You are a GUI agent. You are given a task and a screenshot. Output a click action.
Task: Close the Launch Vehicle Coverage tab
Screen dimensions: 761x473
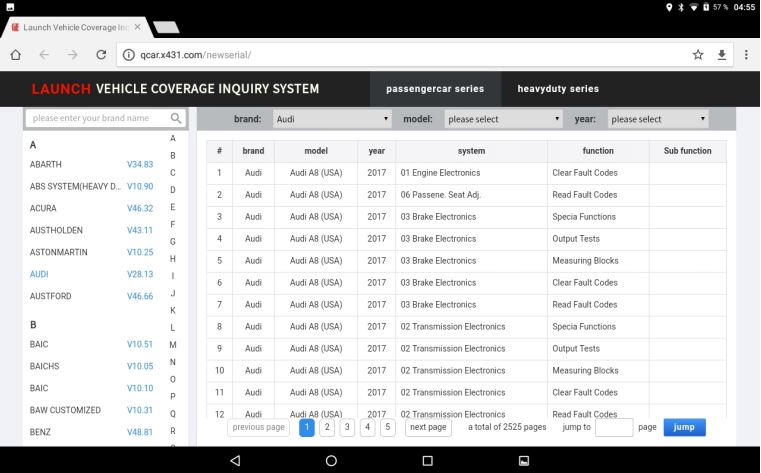137,27
